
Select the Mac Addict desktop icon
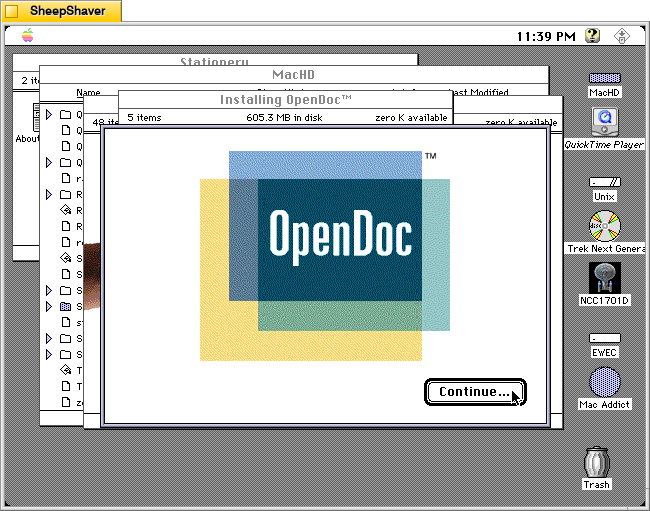604,383
